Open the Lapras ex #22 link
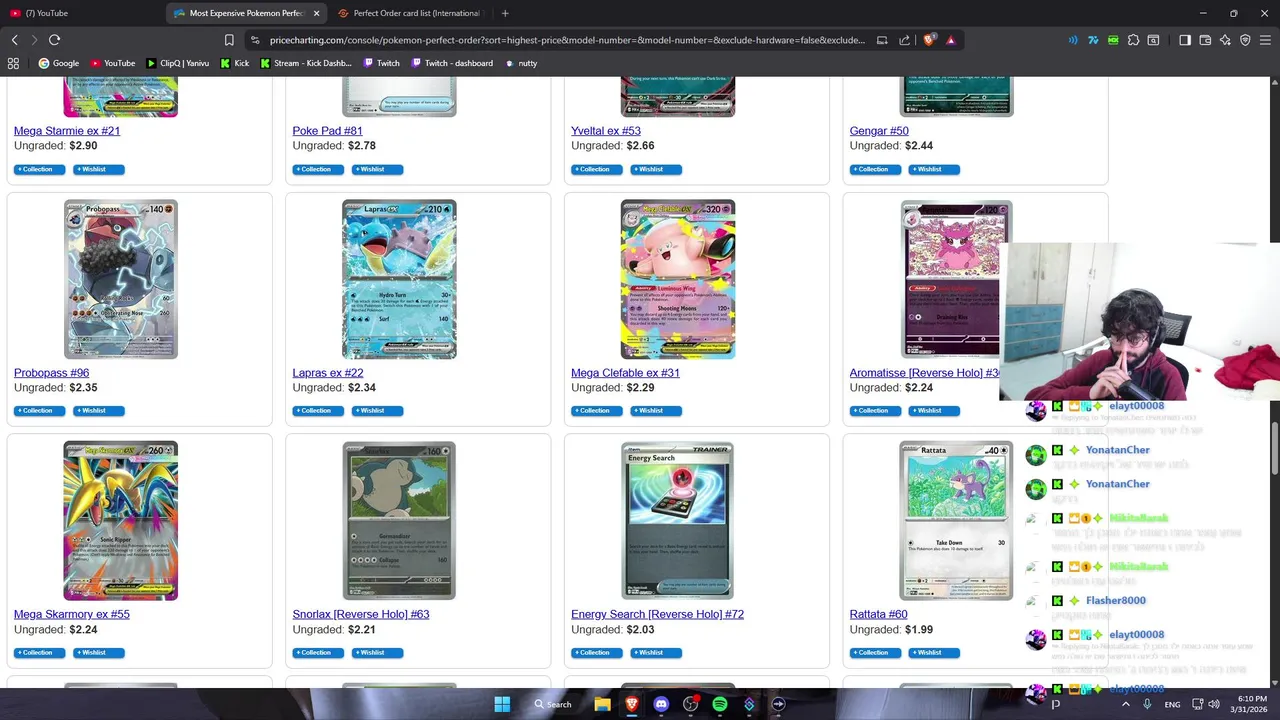 point(327,373)
